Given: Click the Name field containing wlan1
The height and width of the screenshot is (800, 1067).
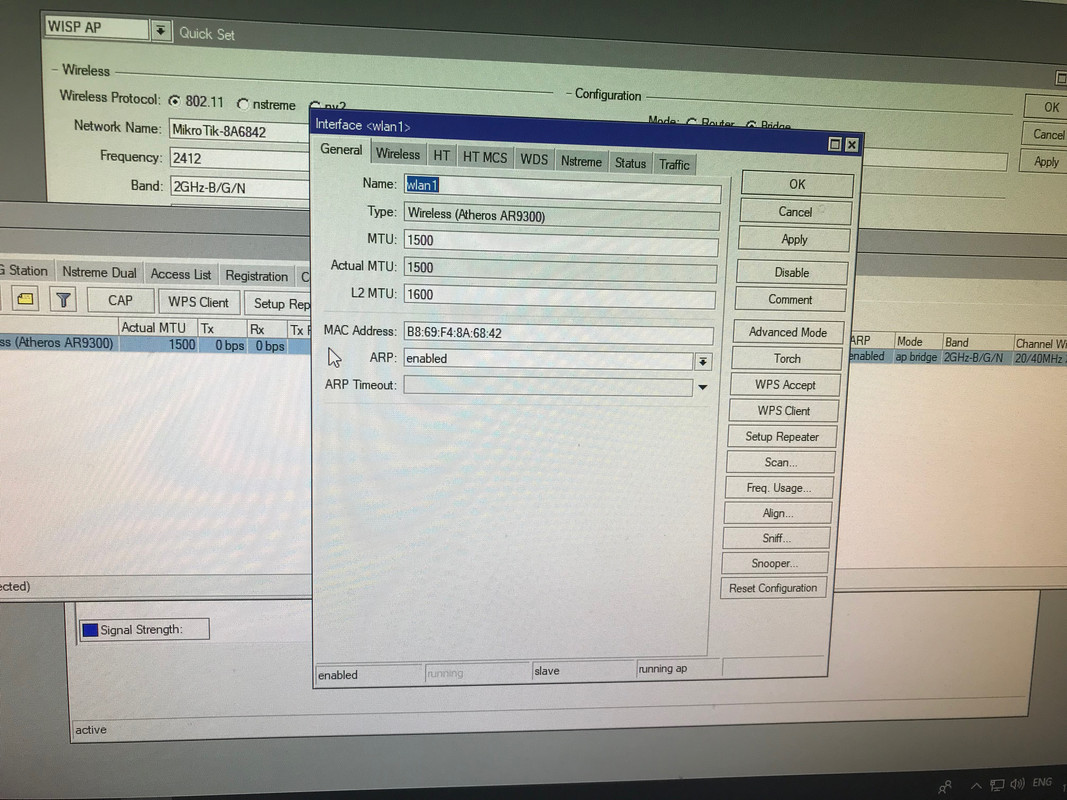Looking at the screenshot, I should [x=562, y=188].
